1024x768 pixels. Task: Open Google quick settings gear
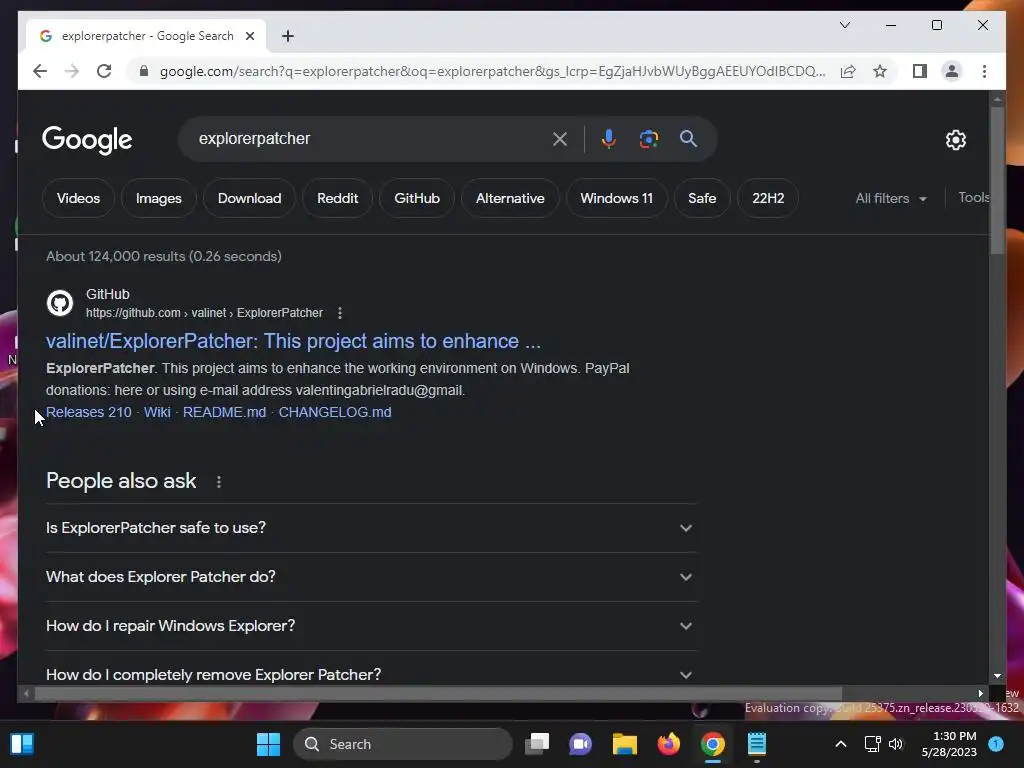click(x=955, y=139)
